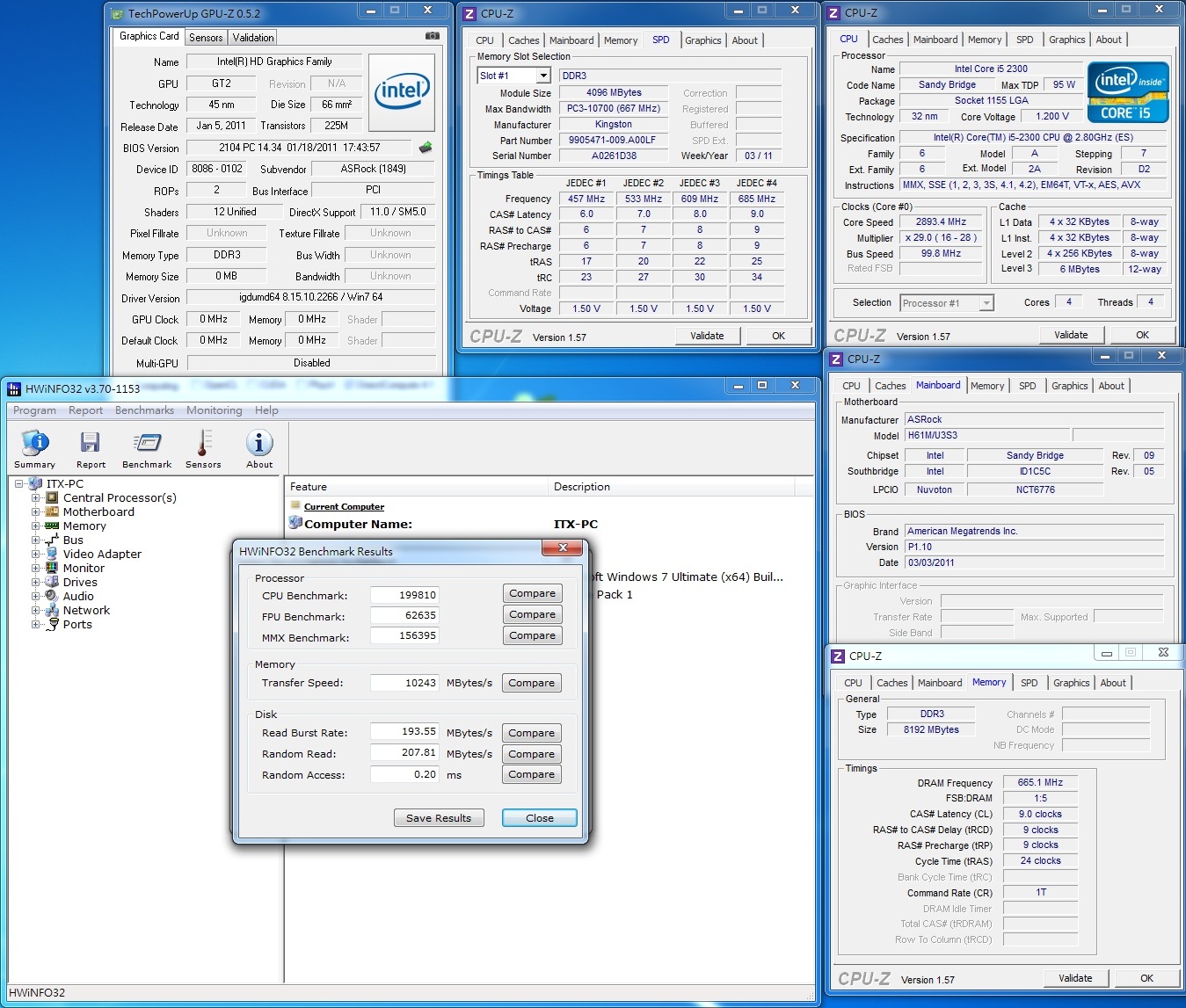The width and height of the screenshot is (1186, 1008).
Task: Click OK in the Memory CPU-Z window
Action: tap(1147, 978)
